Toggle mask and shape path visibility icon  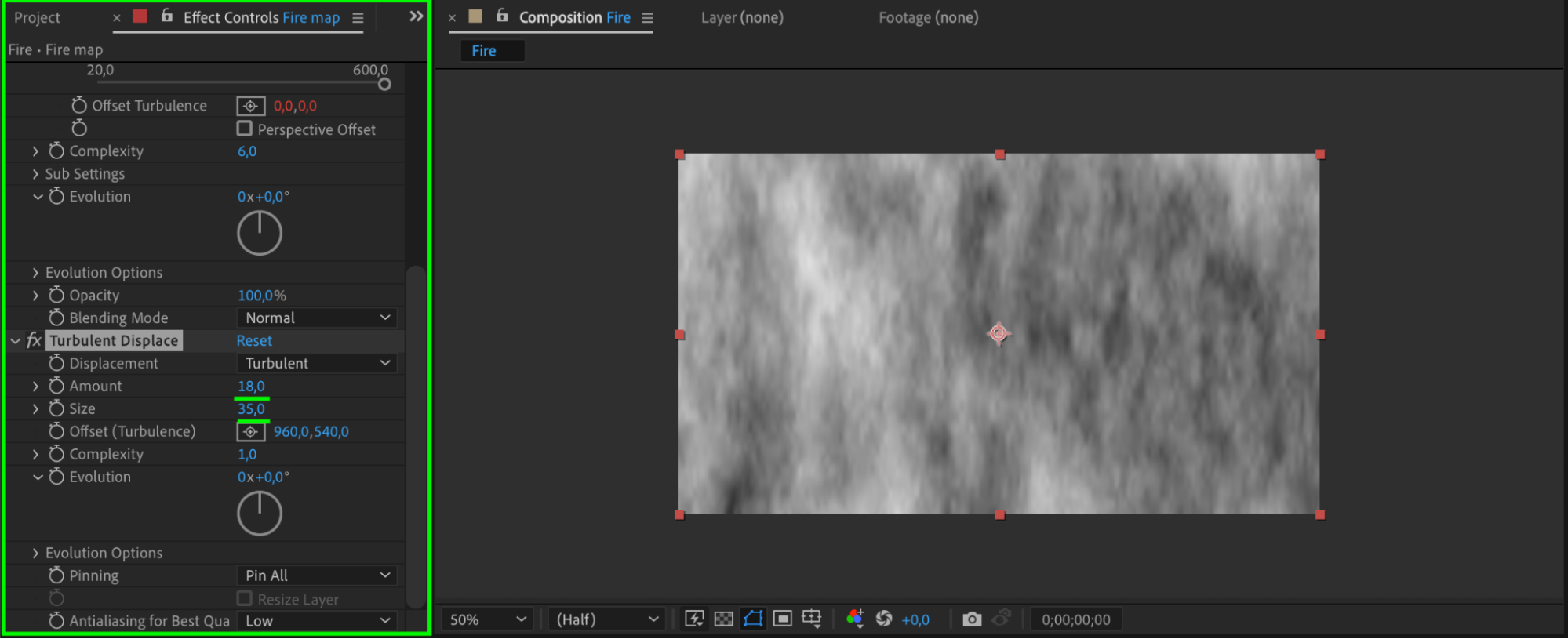(x=753, y=619)
